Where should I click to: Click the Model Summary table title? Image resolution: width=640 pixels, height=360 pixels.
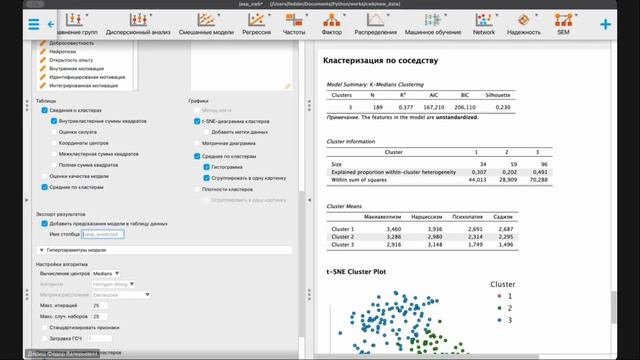(375, 84)
